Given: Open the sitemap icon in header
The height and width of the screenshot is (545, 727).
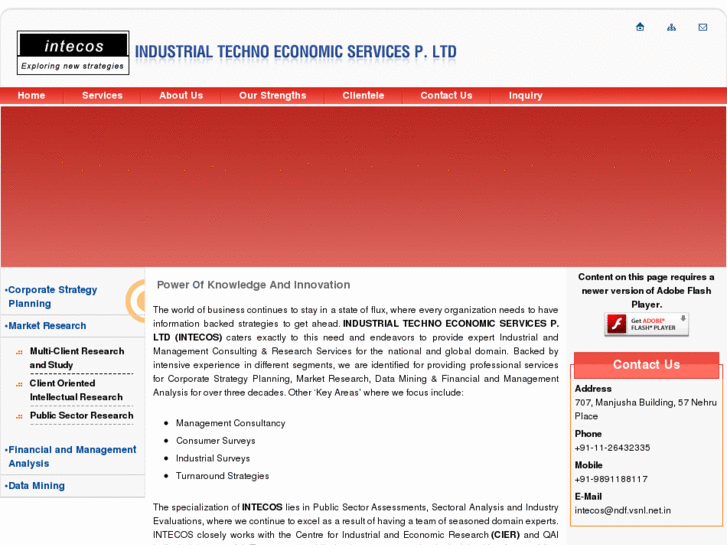Looking at the screenshot, I should click(x=671, y=27).
